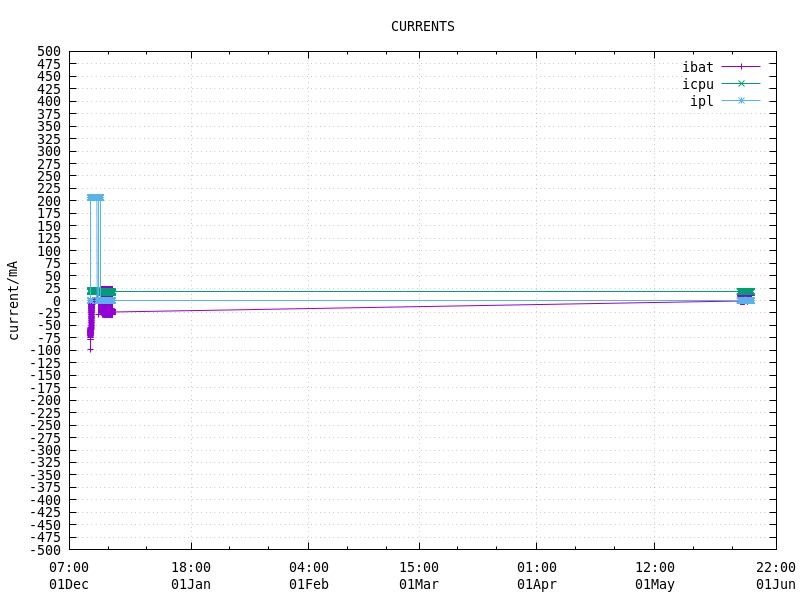Click the 01Feb x-axis date label
800x600 pixels.
tap(309, 585)
